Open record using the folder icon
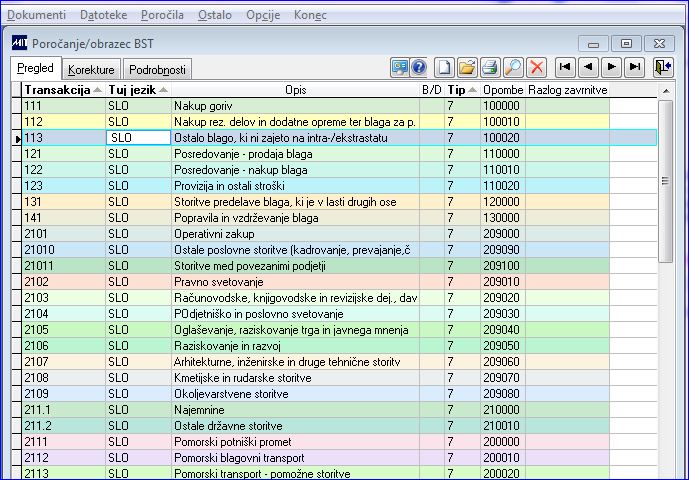The height and width of the screenshot is (480, 689). [x=467, y=68]
